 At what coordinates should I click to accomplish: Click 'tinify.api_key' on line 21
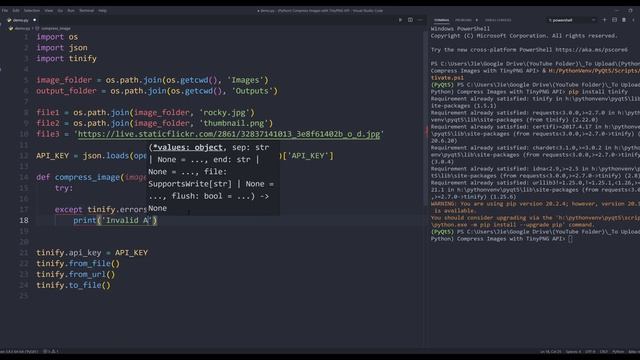click(69, 253)
